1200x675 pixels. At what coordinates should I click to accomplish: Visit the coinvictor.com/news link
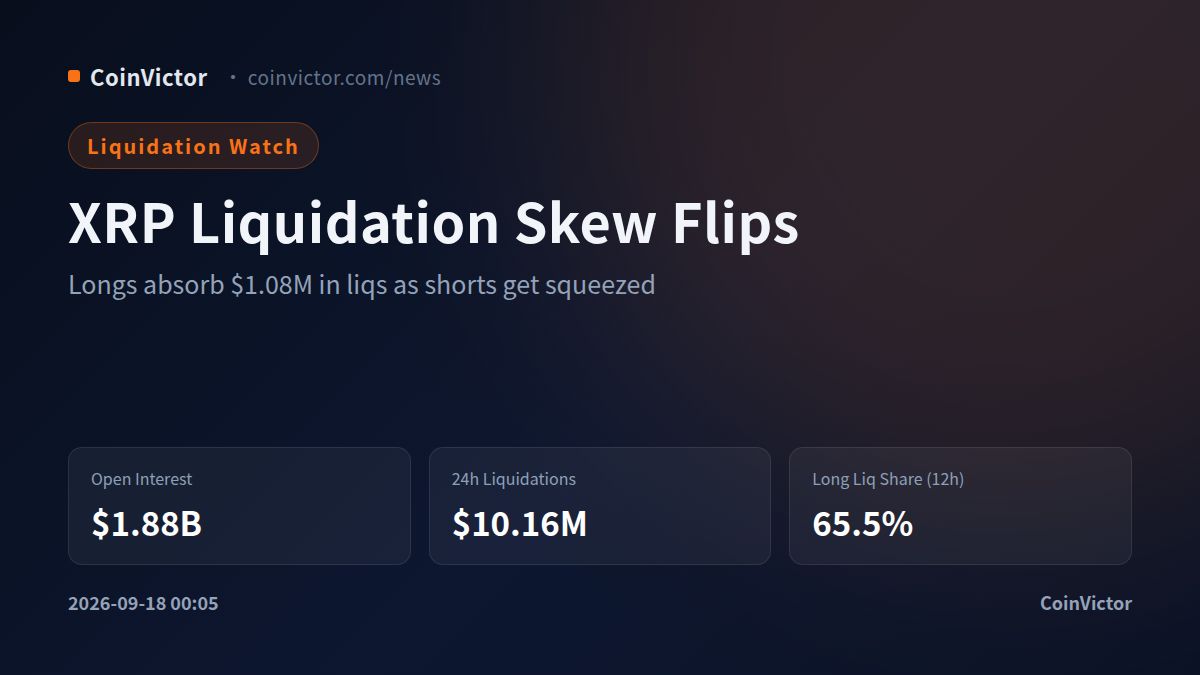[344, 78]
